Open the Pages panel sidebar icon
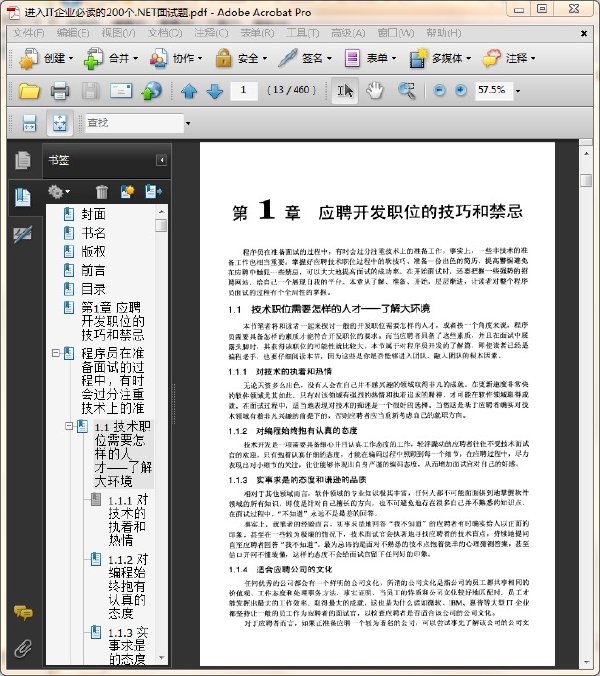Viewport: 600px width, 676px height. coord(22,160)
